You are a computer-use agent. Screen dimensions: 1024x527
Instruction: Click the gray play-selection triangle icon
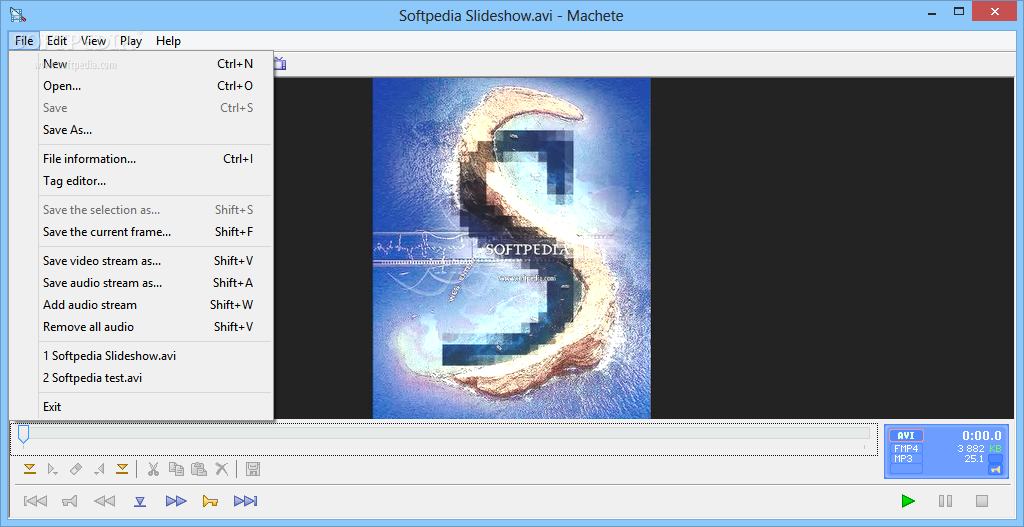(x=53, y=468)
